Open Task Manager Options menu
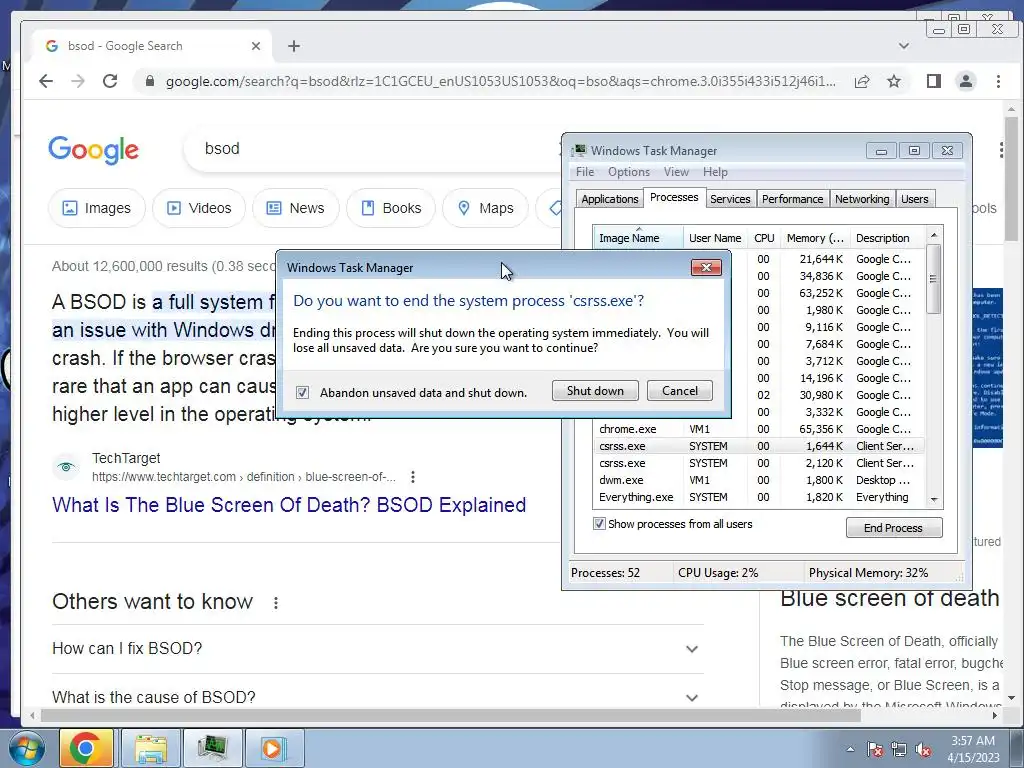The image size is (1024, 768). click(629, 172)
